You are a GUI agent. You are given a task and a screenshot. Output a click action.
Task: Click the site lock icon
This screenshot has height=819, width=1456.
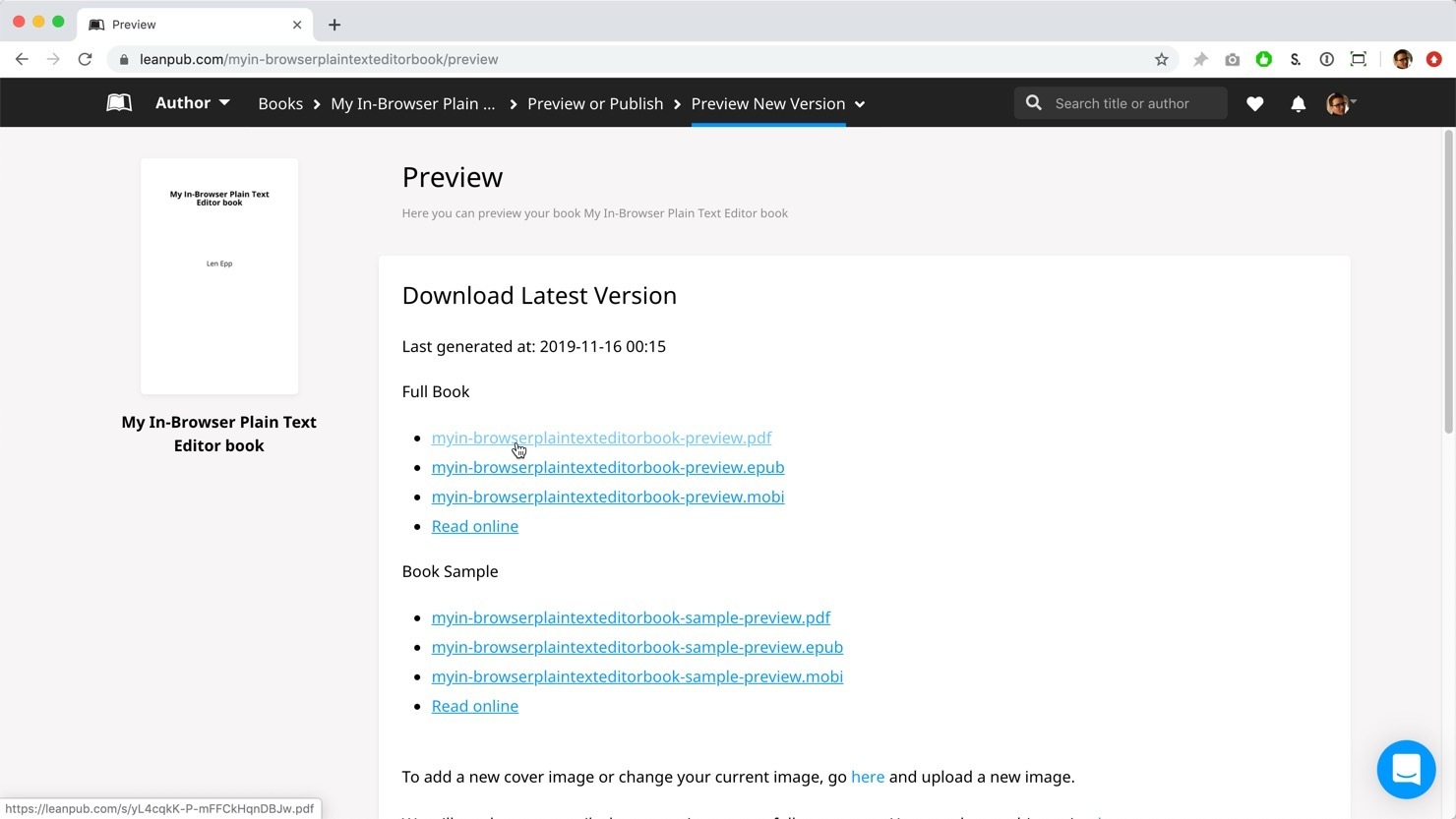click(124, 59)
